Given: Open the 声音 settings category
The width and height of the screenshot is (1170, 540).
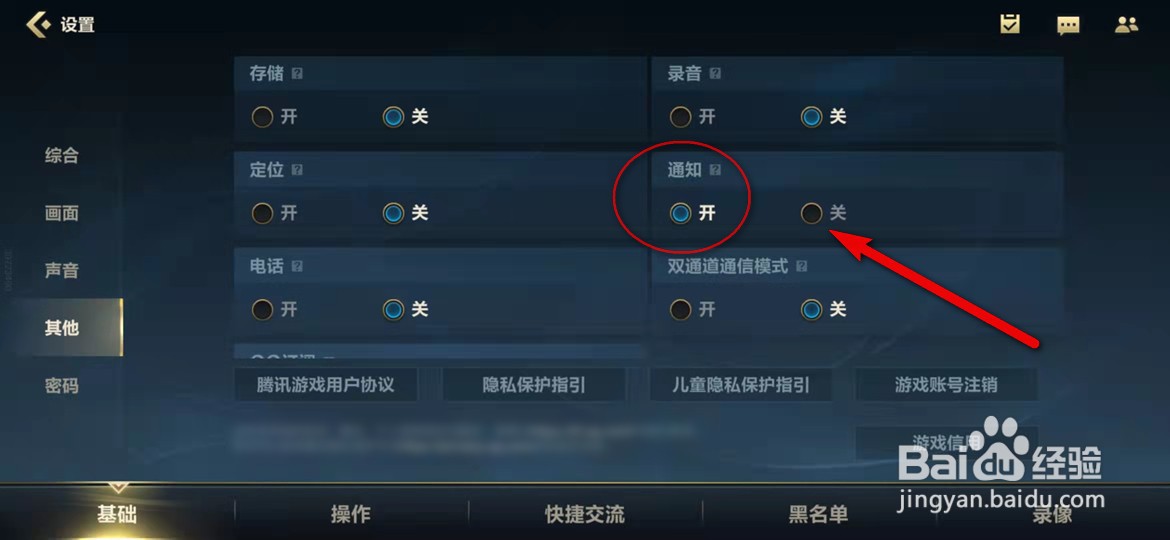Looking at the screenshot, I should point(62,271).
